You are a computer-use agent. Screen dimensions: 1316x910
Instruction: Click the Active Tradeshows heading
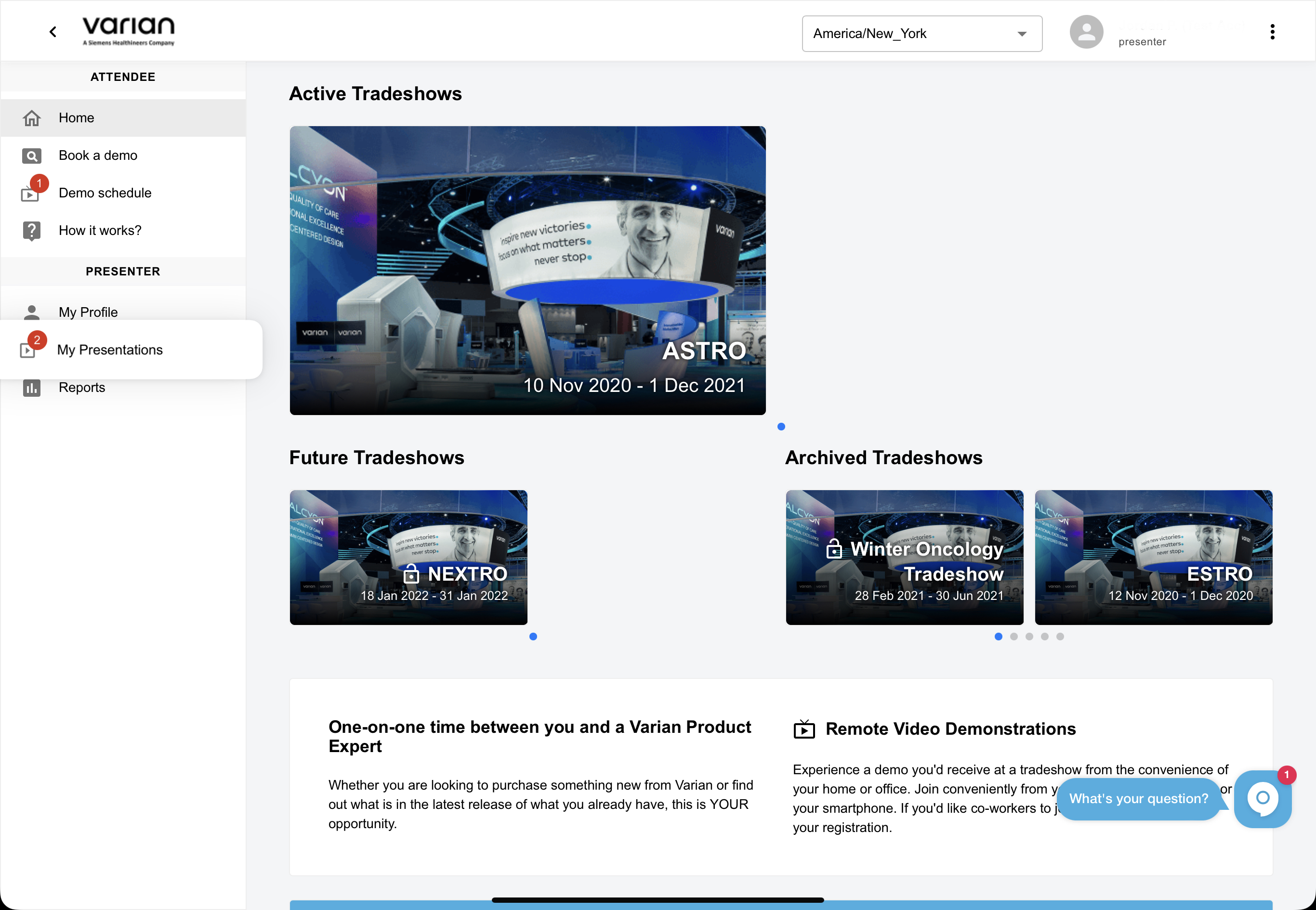click(375, 93)
